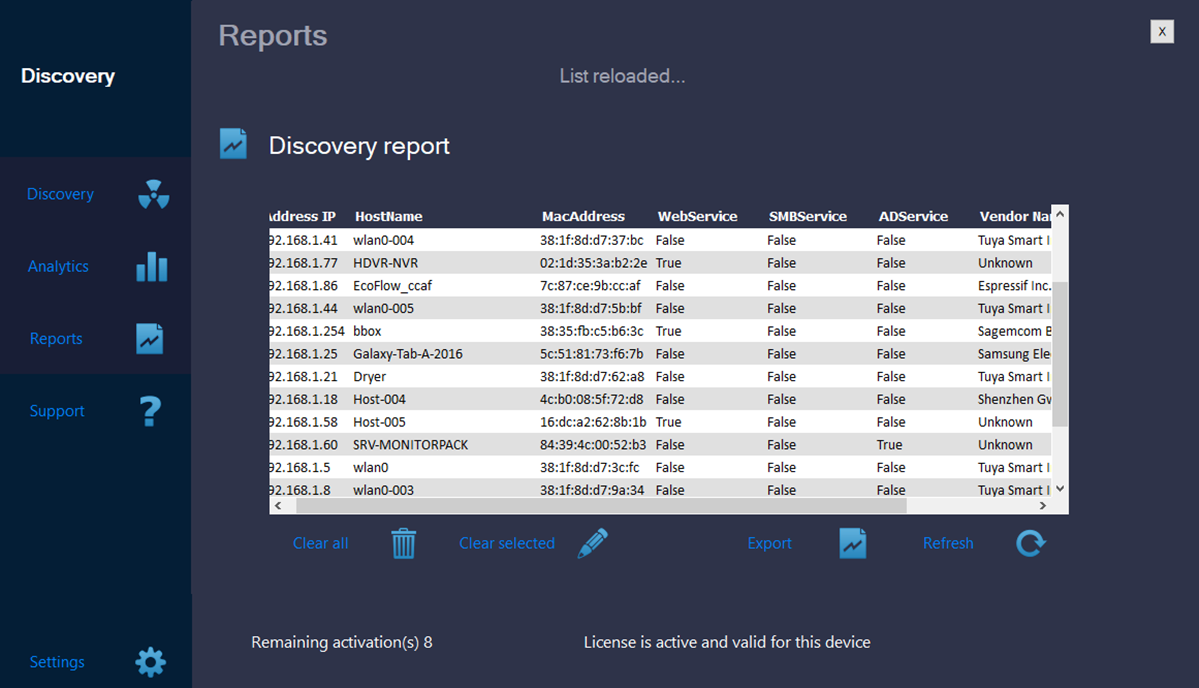Click the Settings gear icon
1199x688 pixels.
pyautogui.click(x=151, y=662)
